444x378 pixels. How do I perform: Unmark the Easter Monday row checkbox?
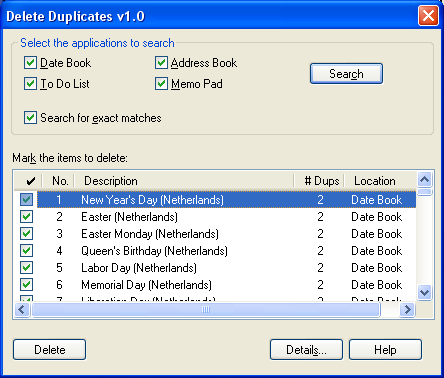26,234
